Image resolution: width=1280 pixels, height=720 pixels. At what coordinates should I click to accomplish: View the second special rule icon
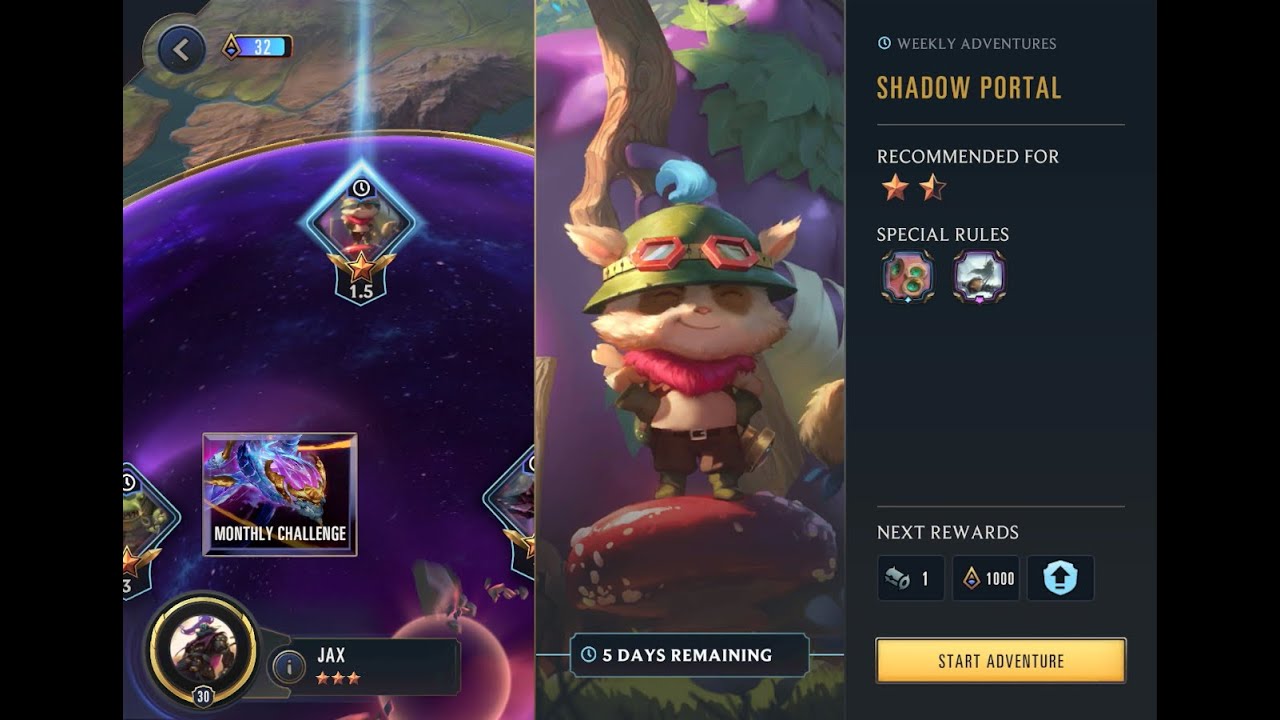979,276
